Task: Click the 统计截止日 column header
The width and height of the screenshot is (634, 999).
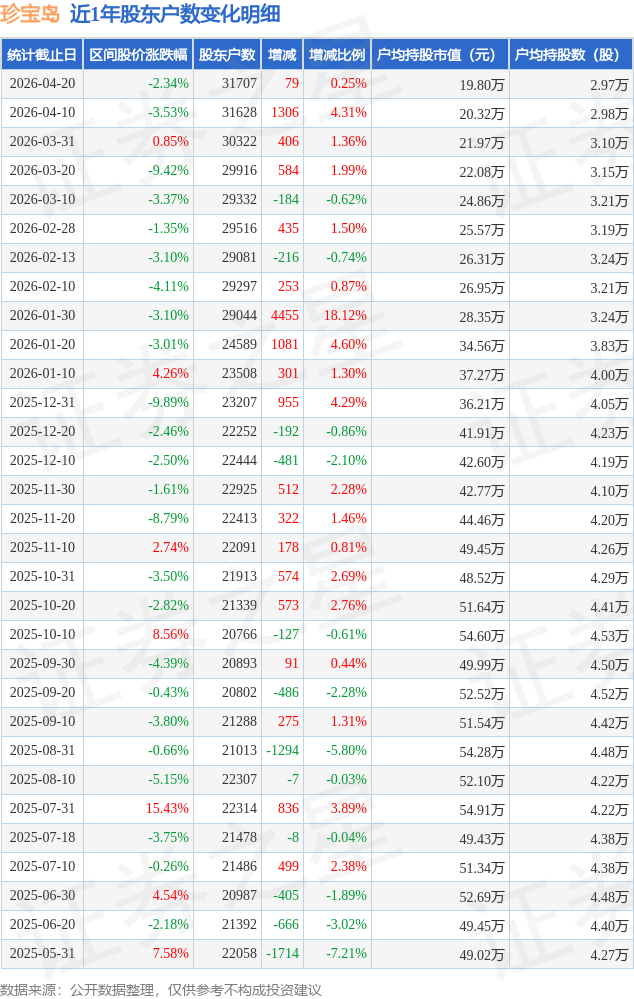Action: [x=42, y=55]
